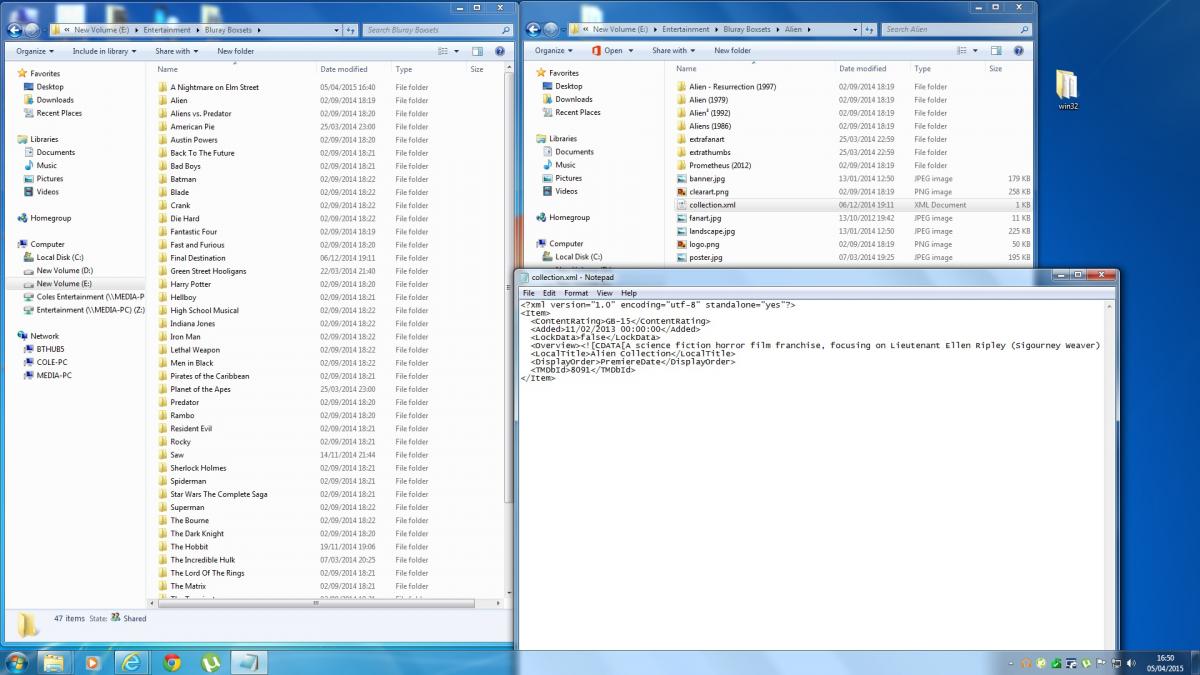Go back in the Alien folder window
The height and width of the screenshot is (675, 1200).
pyautogui.click(x=534, y=30)
